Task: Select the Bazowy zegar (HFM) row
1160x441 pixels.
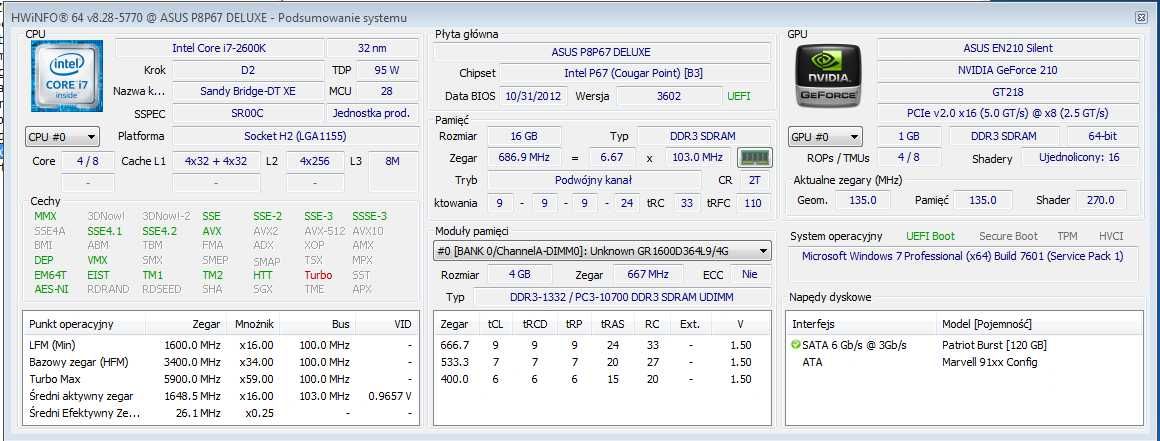Action: [x=220, y=362]
